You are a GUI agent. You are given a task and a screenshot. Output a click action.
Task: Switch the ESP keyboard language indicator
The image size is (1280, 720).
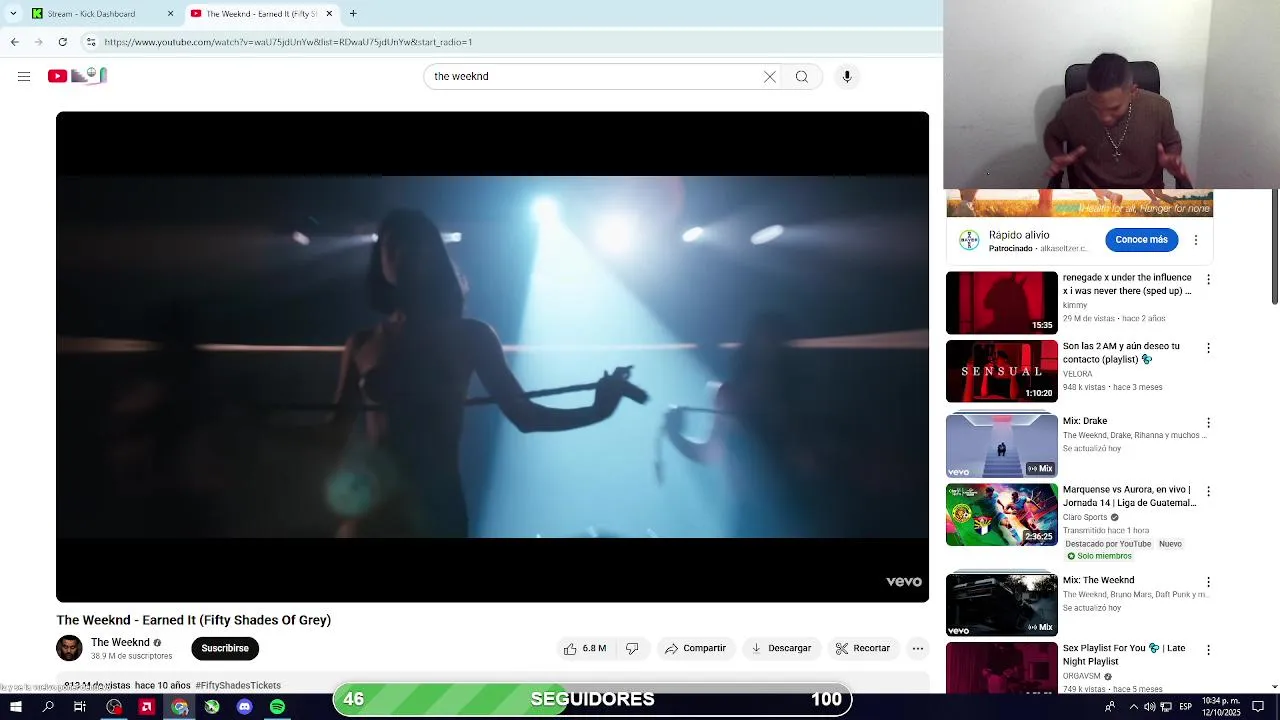pyautogui.click(x=1186, y=707)
